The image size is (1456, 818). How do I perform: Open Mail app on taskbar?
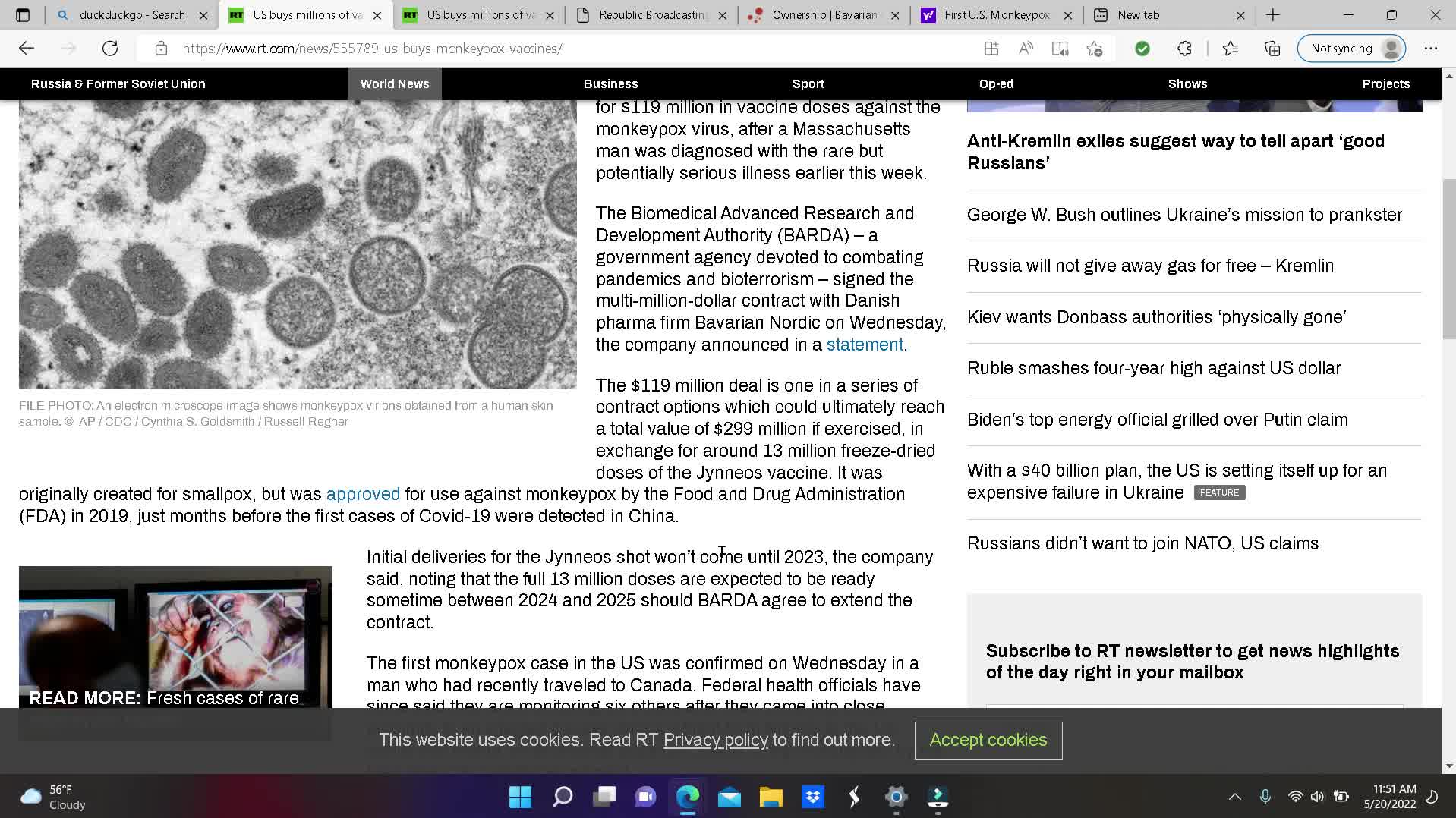(729, 797)
